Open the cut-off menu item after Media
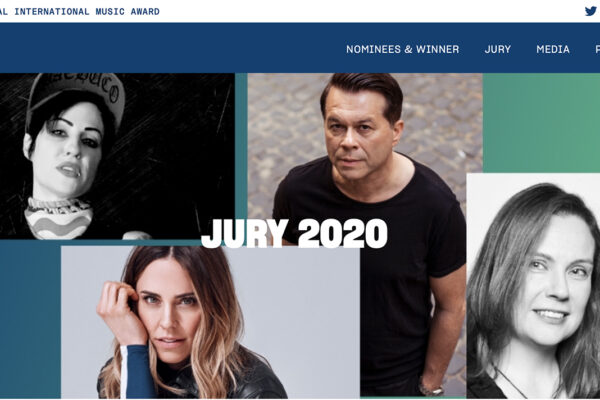 coord(597,49)
